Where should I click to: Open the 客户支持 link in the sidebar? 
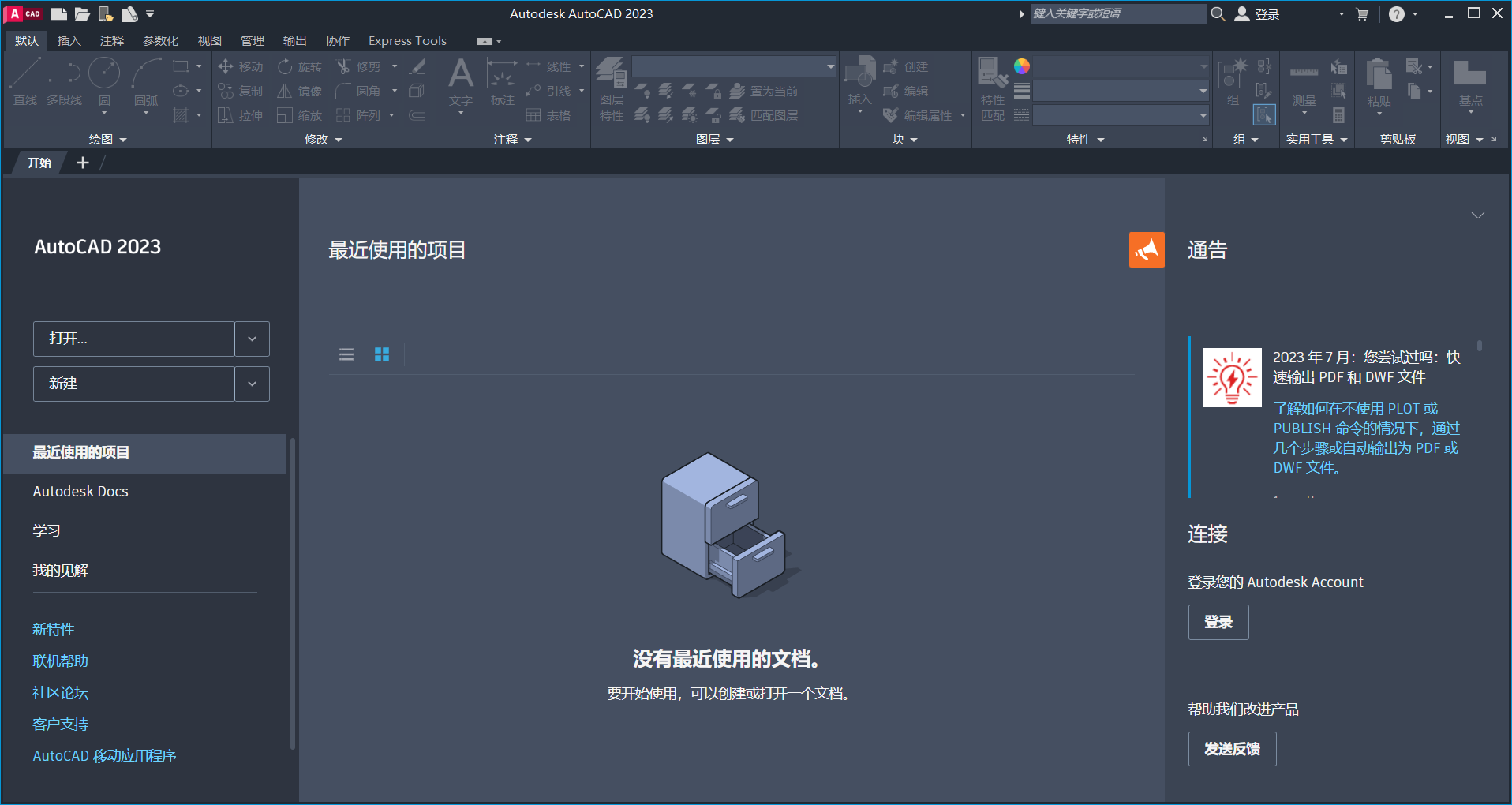tap(60, 724)
